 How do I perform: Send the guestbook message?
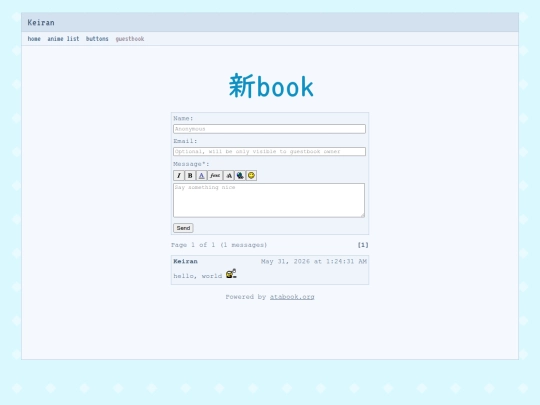(183, 228)
